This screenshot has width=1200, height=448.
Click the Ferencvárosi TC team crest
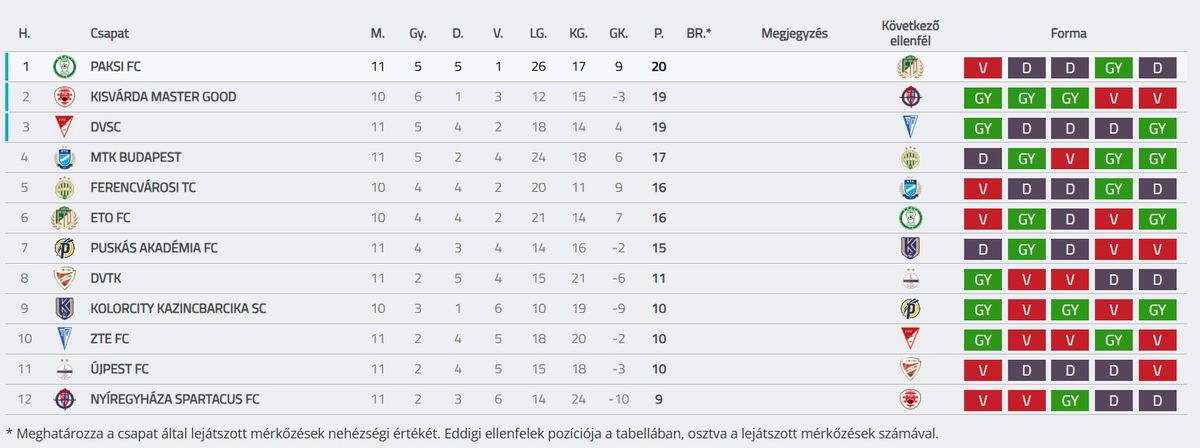[x=65, y=188]
